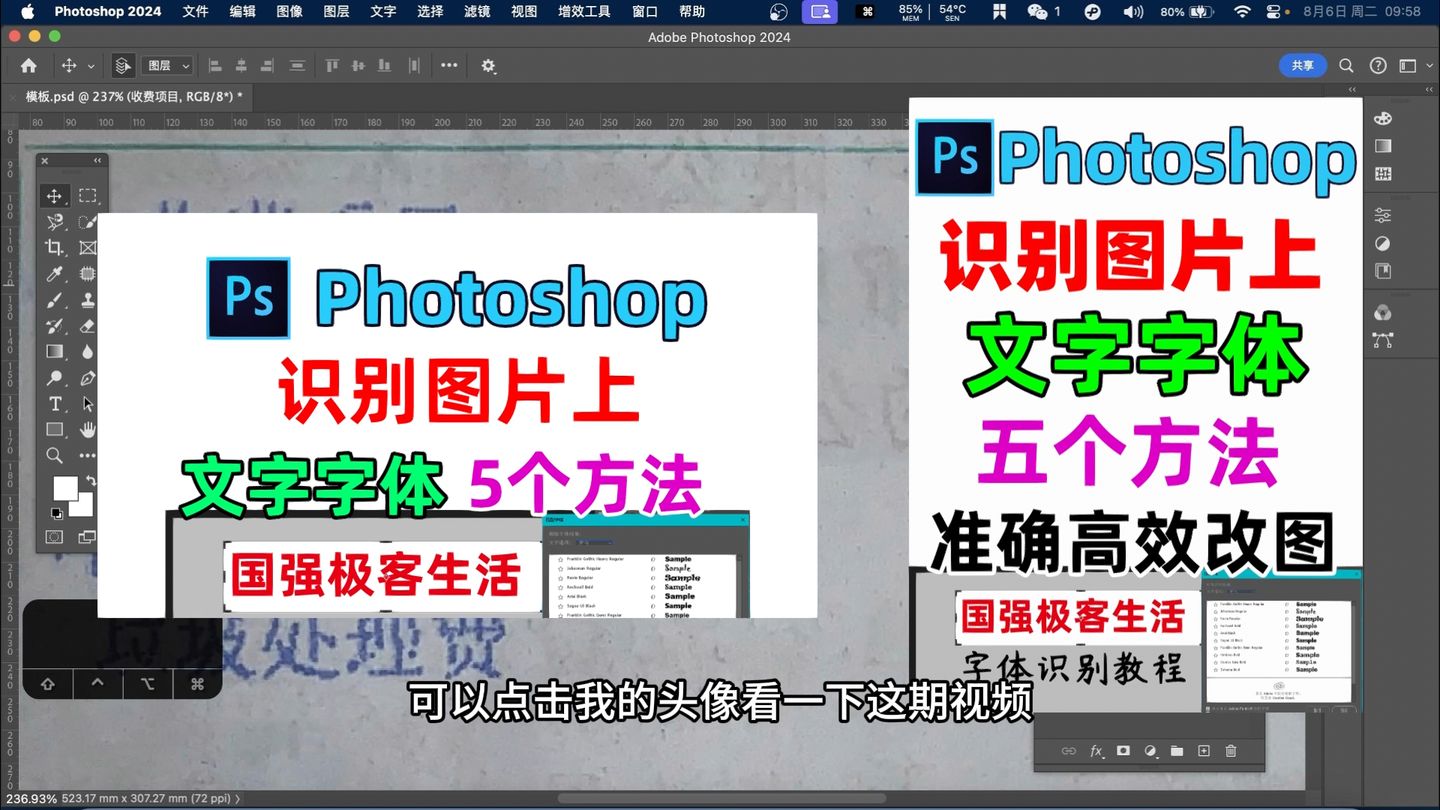Toggle Quick Mask mode
The image size is (1440, 810).
(55, 537)
